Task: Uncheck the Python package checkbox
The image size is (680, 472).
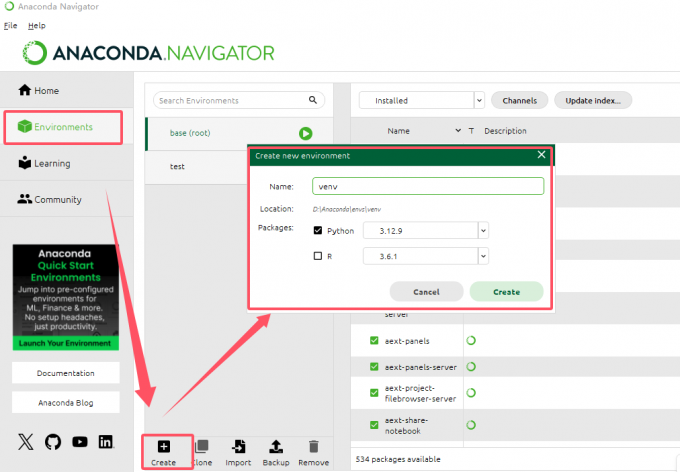Action: click(x=318, y=230)
